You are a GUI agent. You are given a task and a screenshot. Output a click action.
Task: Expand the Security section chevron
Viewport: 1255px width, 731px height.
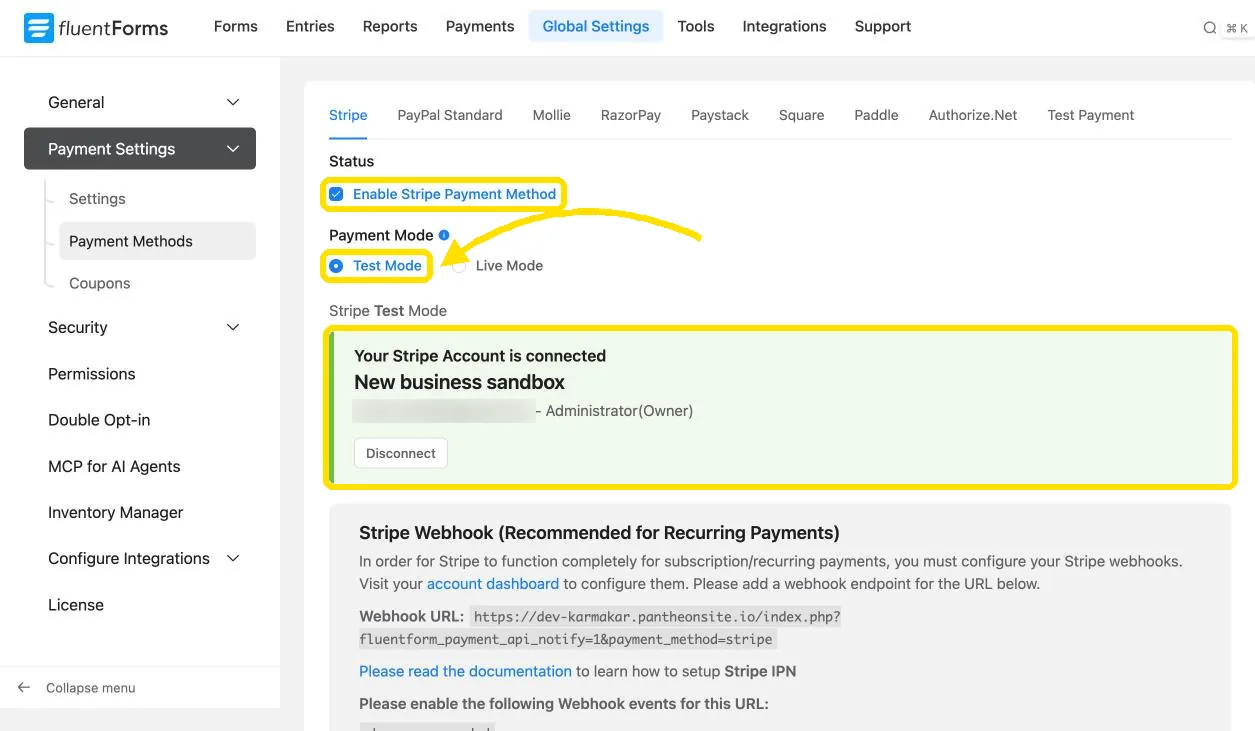click(x=233, y=327)
